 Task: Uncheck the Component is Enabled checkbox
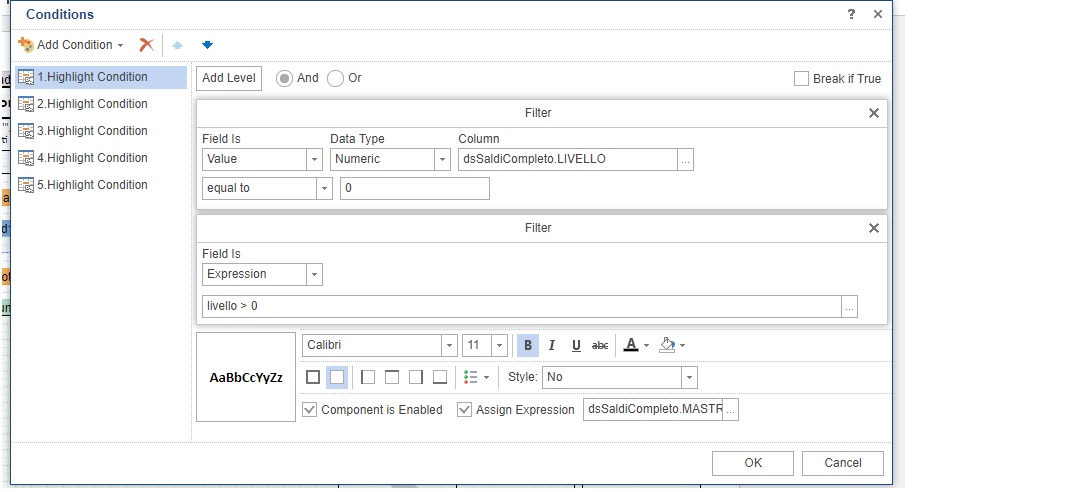click(x=310, y=409)
